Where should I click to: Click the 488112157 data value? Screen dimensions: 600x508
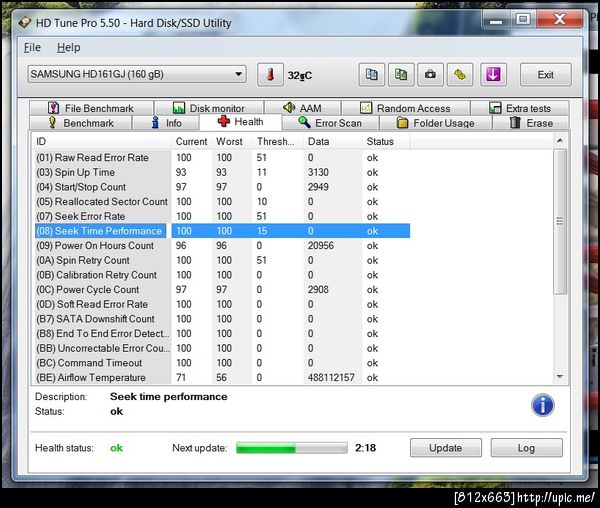pos(331,378)
